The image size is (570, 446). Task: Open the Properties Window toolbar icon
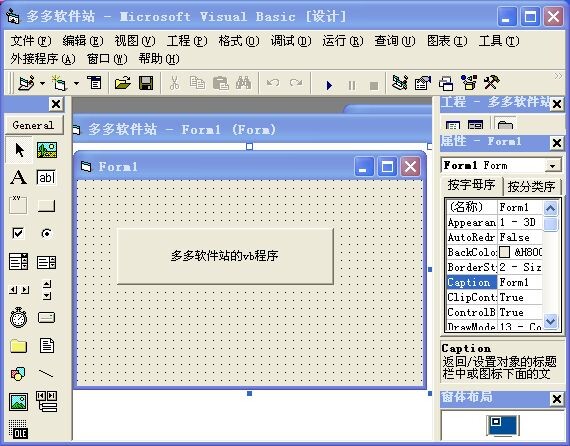(423, 83)
